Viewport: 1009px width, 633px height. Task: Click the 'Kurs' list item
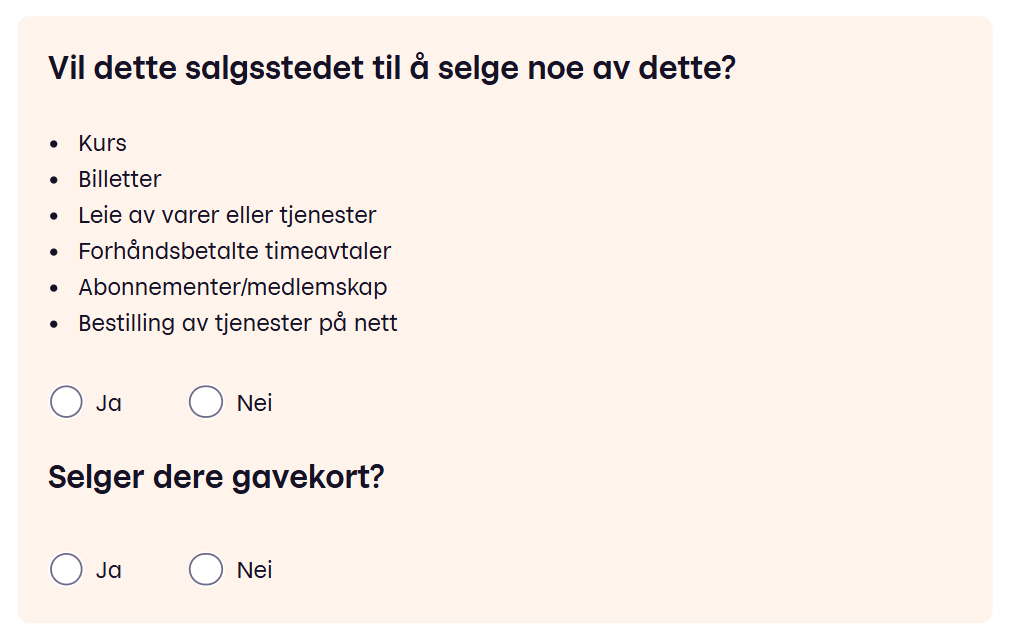tap(102, 143)
